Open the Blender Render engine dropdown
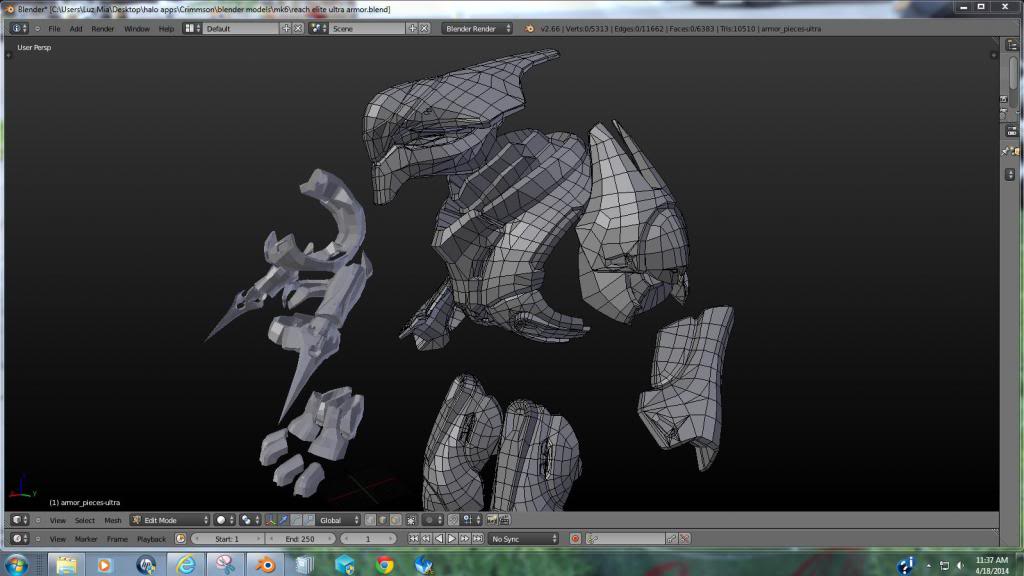This screenshot has height=576, width=1024. click(477, 29)
